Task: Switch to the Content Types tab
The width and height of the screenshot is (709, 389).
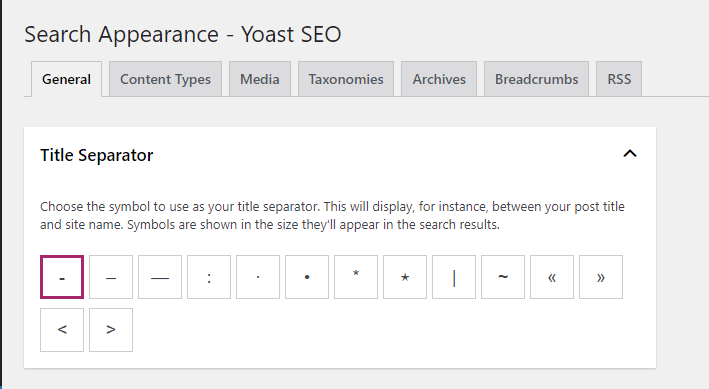Action: 165,79
